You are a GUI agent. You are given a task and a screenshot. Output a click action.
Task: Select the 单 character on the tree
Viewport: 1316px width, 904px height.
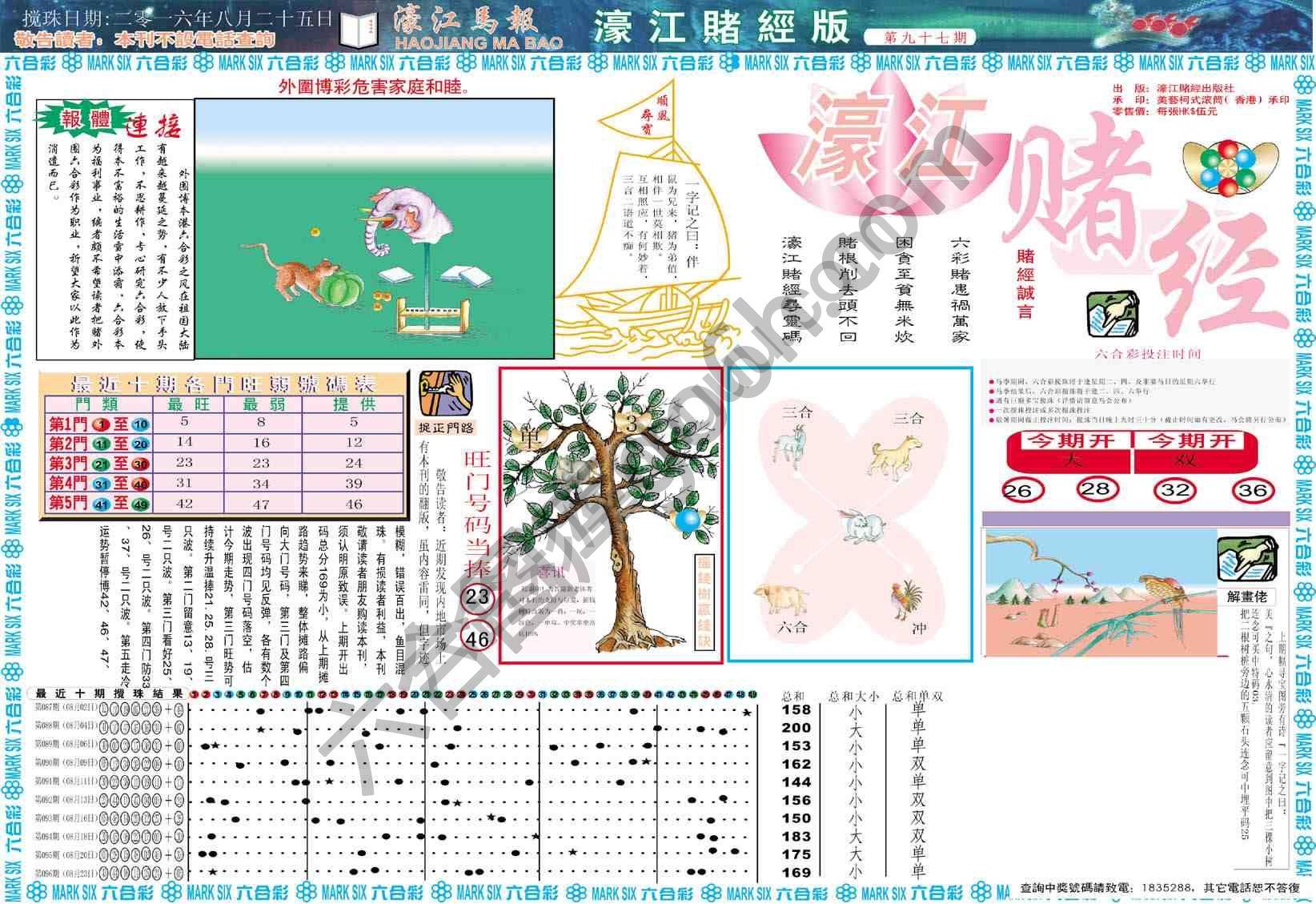[529, 436]
